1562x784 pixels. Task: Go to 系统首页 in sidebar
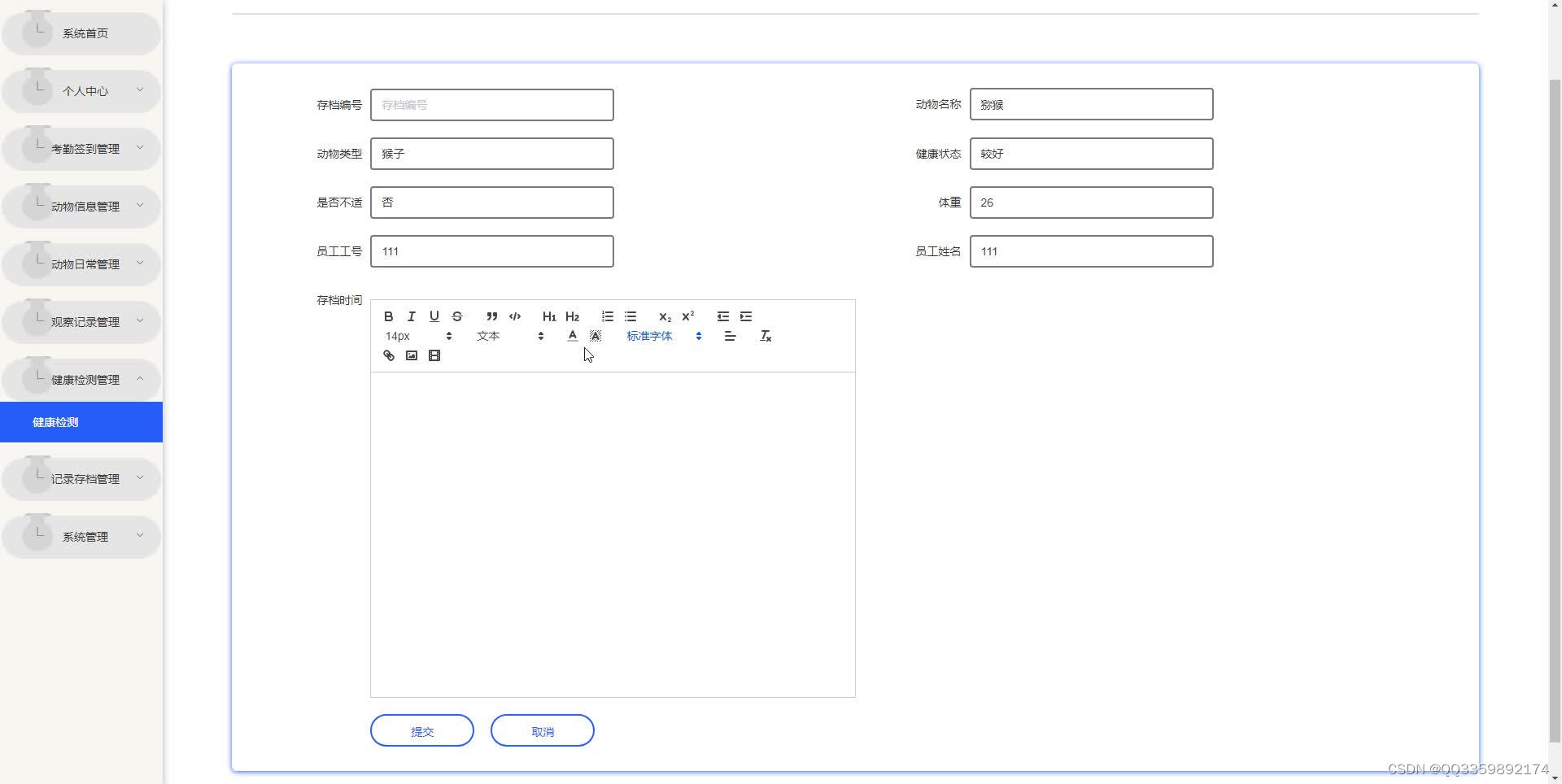coord(81,33)
